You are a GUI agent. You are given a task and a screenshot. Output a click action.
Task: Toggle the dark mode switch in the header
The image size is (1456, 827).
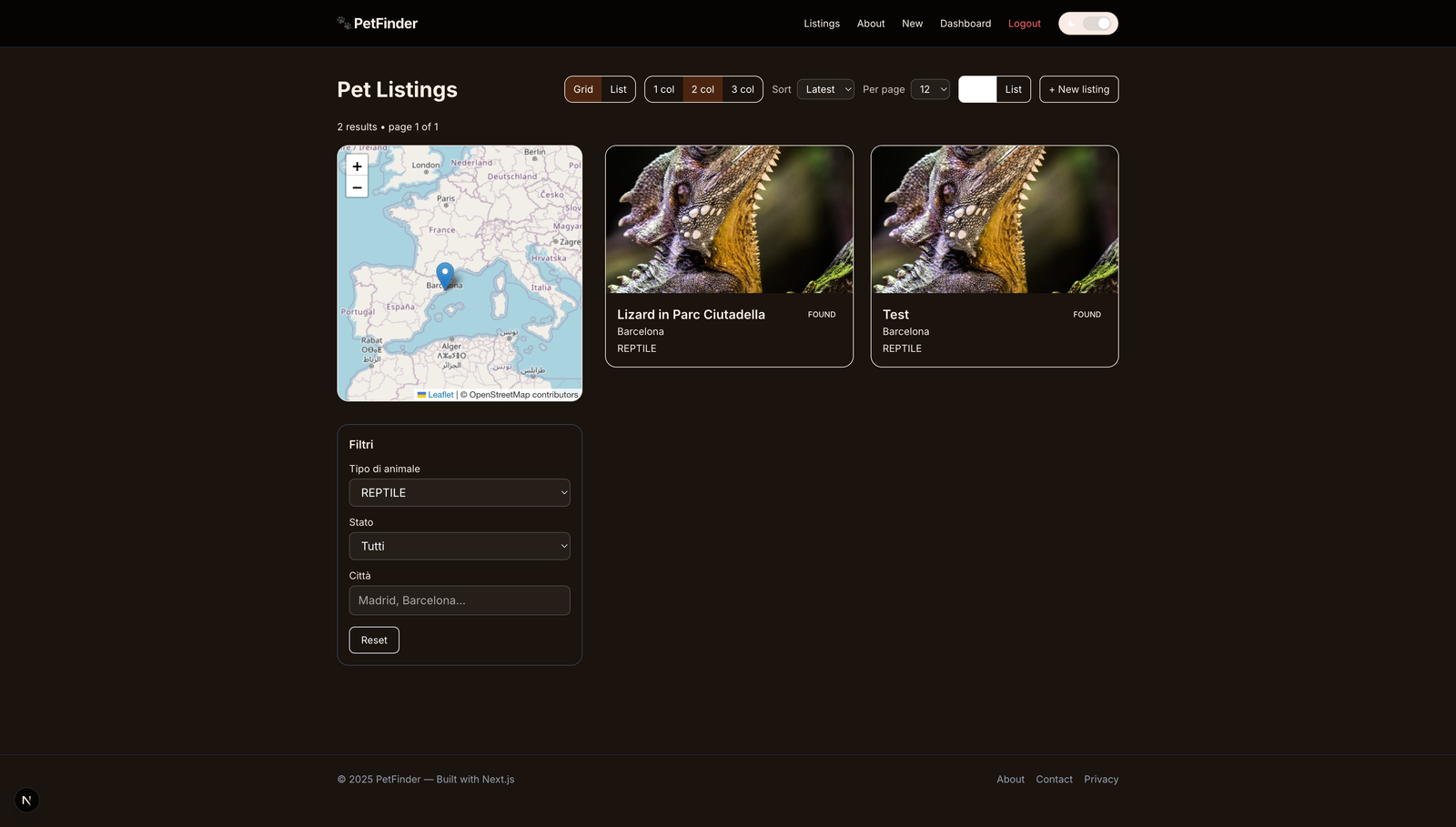1087,23
